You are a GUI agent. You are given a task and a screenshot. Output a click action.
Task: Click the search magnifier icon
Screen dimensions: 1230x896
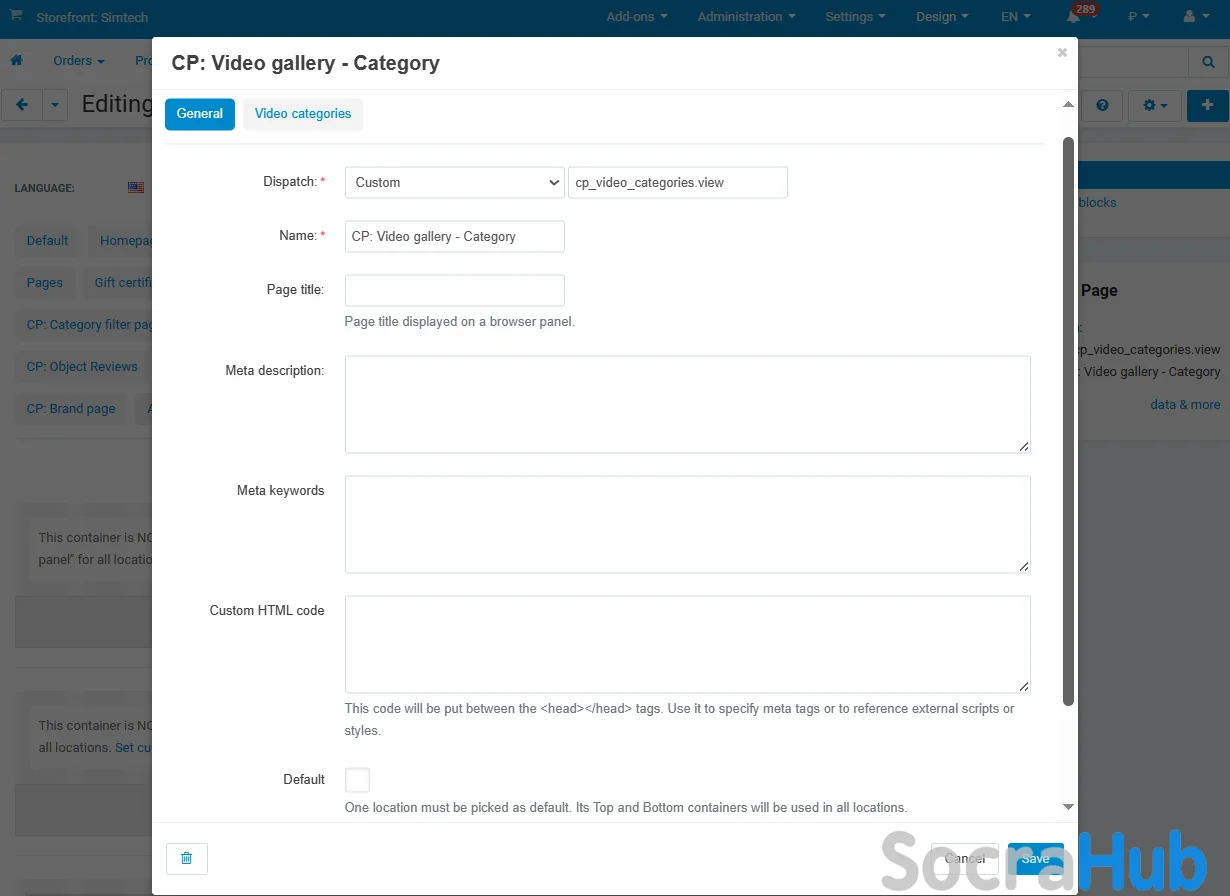(1208, 62)
